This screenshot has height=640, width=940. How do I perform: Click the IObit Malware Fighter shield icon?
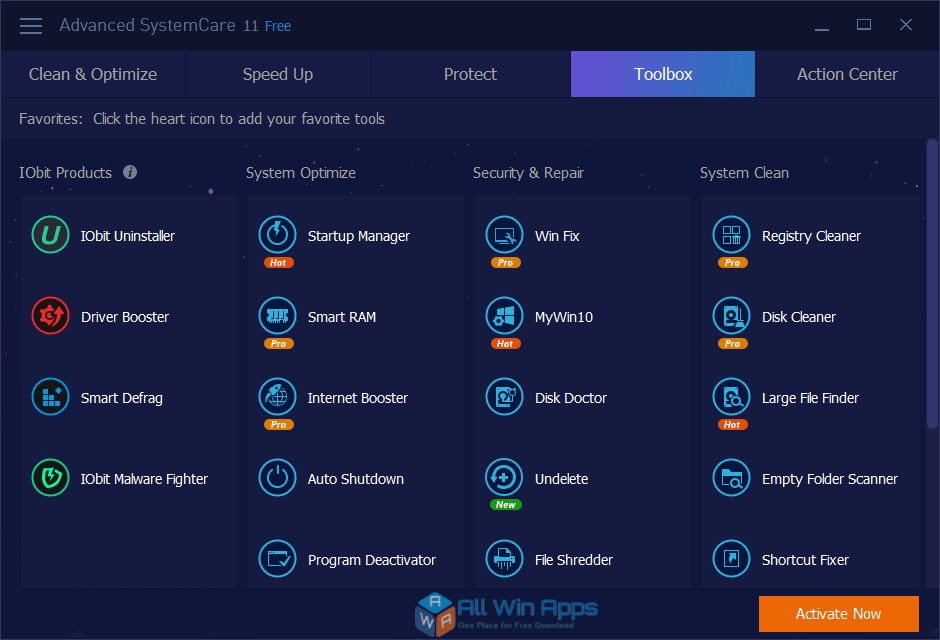click(50, 478)
